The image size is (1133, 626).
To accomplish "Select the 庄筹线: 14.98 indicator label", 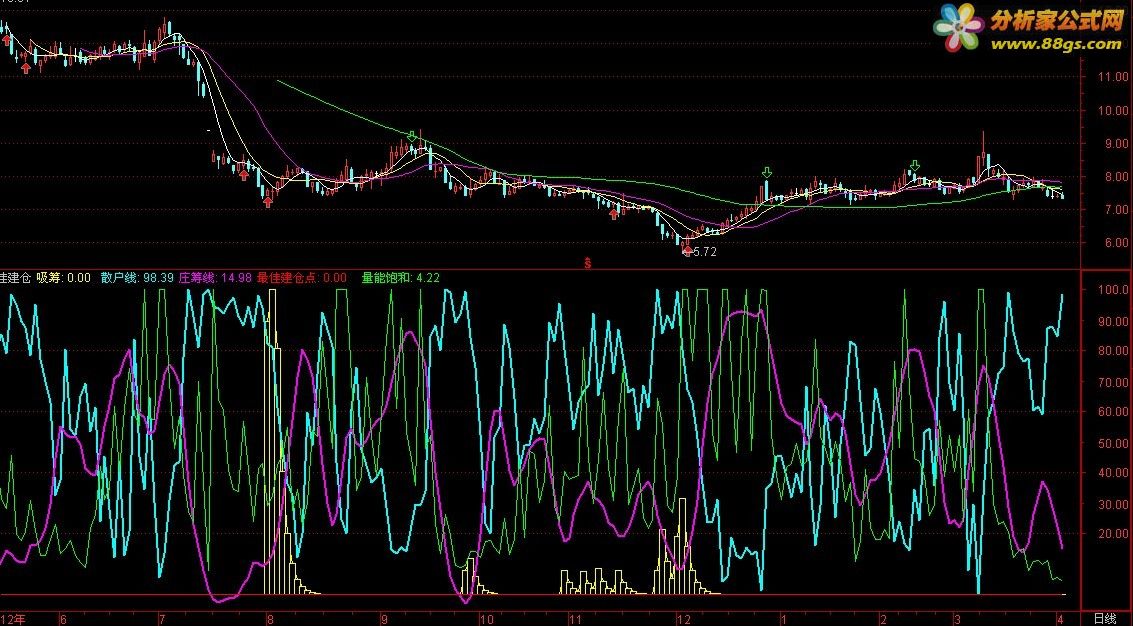I will [215, 278].
